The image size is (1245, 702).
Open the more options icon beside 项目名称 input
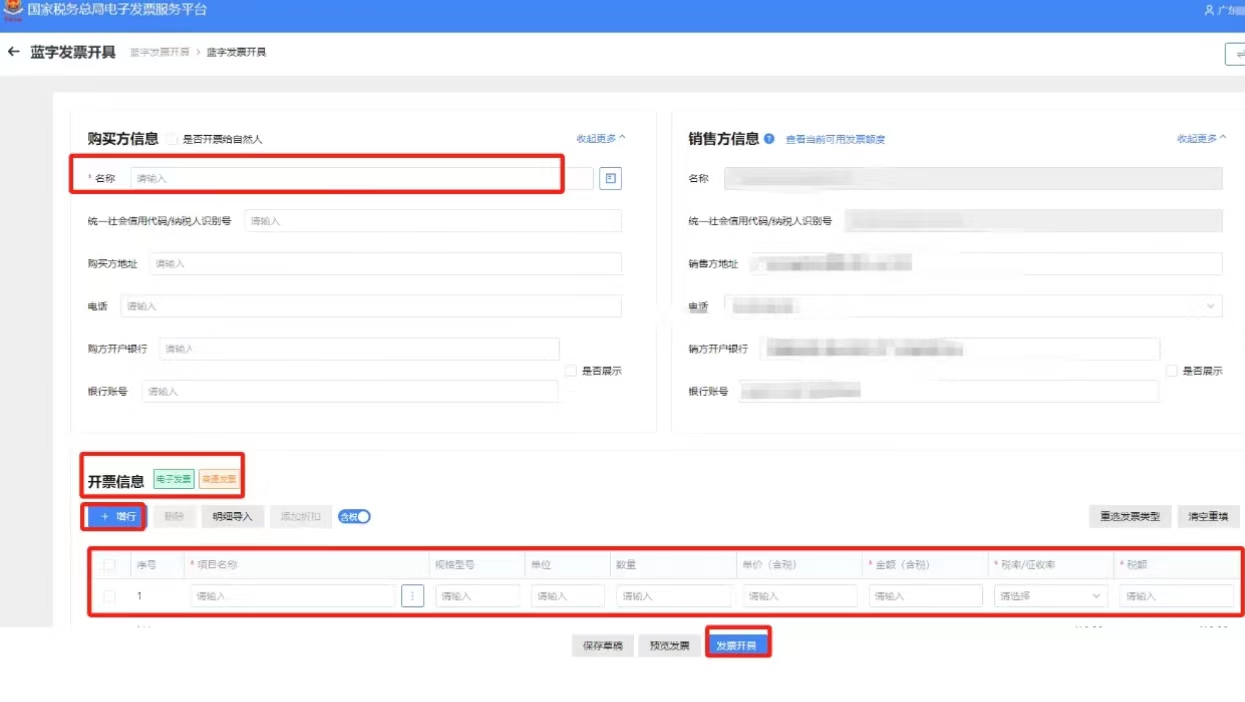pyautogui.click(x=412, y=594)
